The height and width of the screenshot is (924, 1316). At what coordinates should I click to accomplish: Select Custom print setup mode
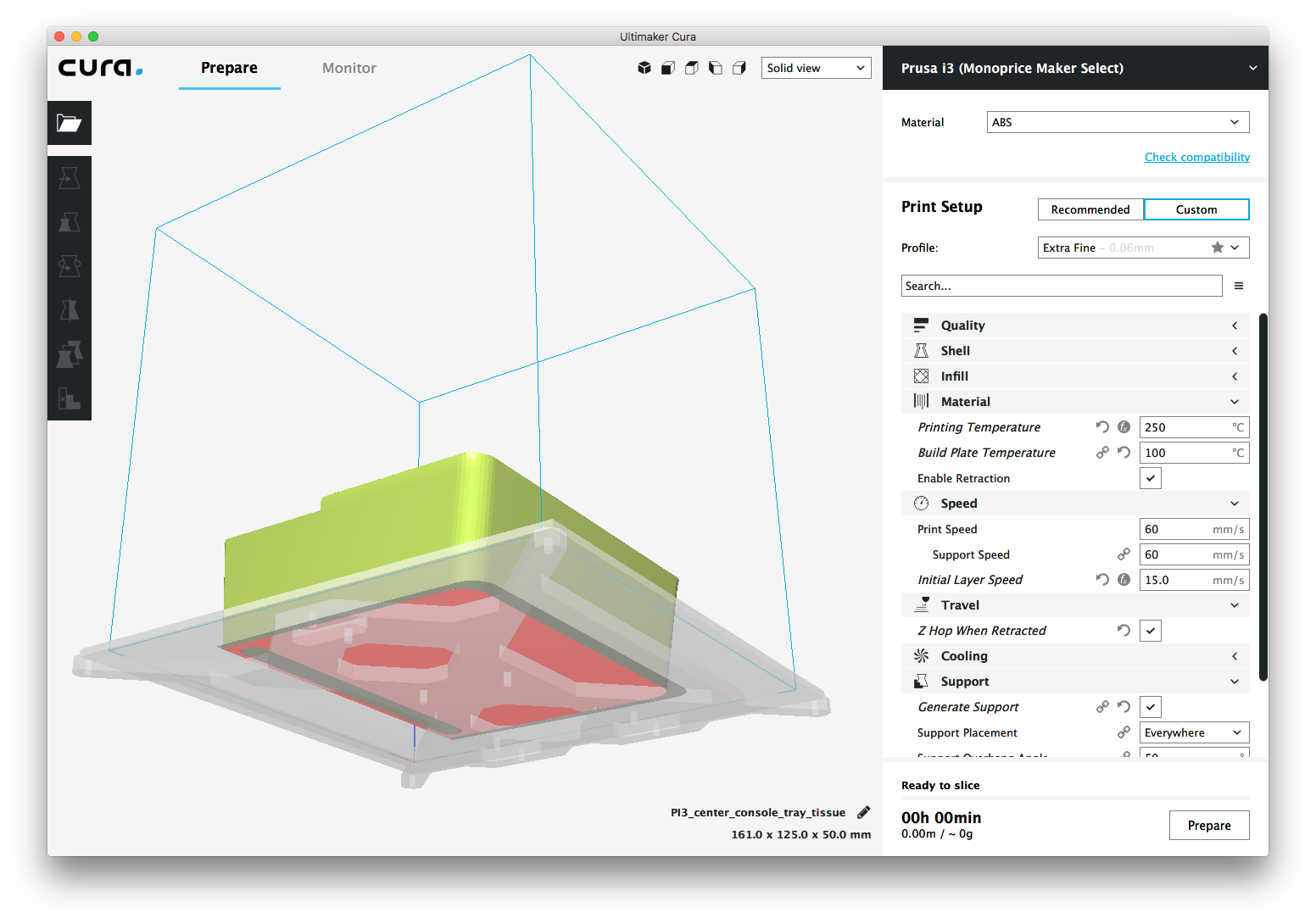tap(1196, 209)
